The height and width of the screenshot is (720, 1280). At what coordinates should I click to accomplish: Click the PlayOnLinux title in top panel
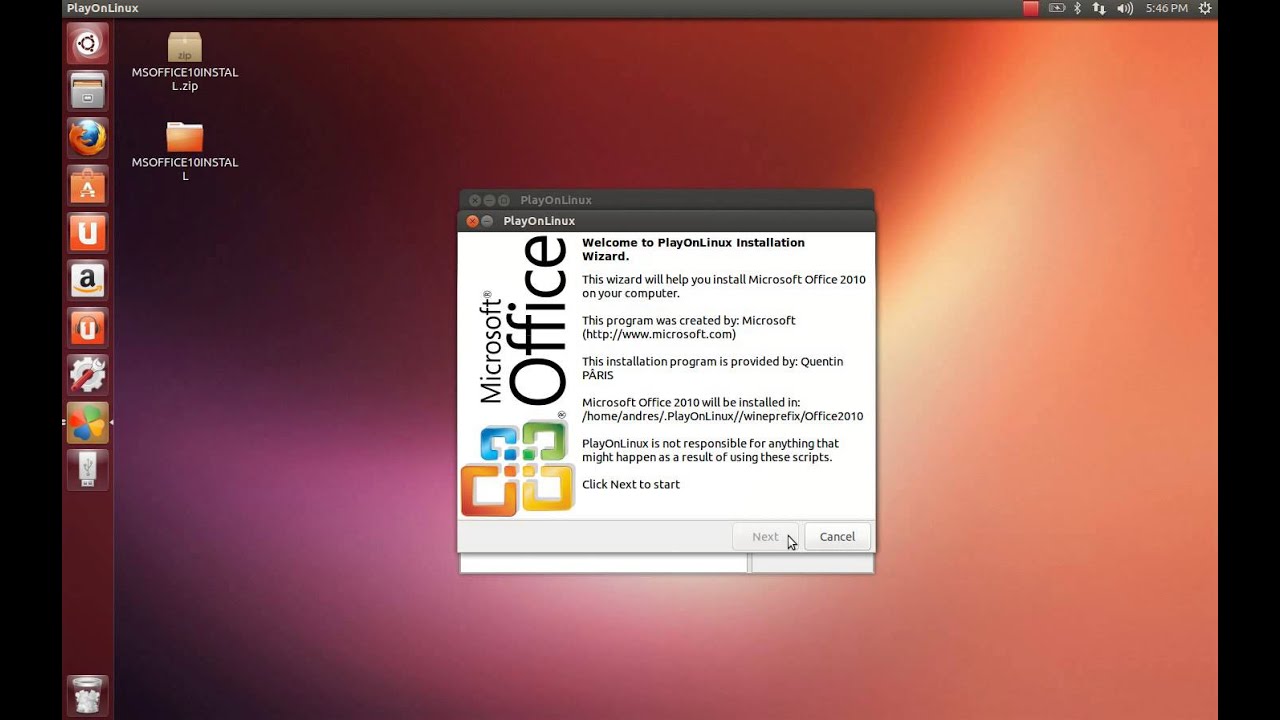coord(103,8)
